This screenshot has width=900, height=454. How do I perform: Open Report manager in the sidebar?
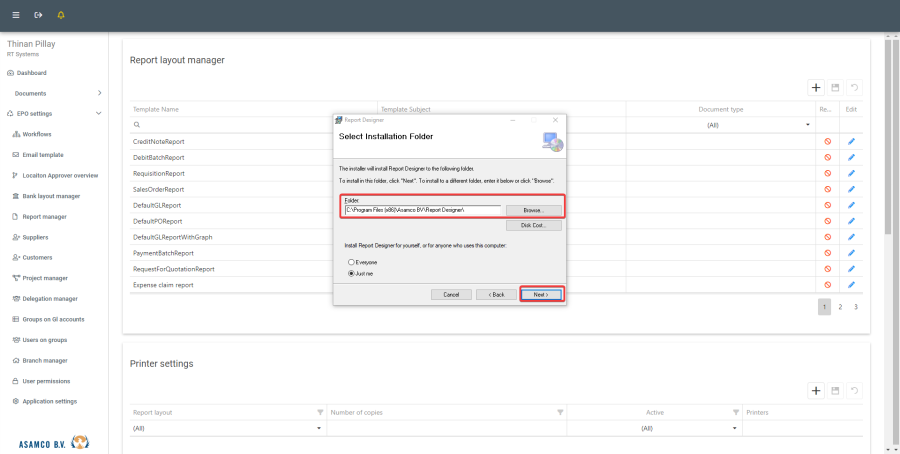[x=44, y=216]
